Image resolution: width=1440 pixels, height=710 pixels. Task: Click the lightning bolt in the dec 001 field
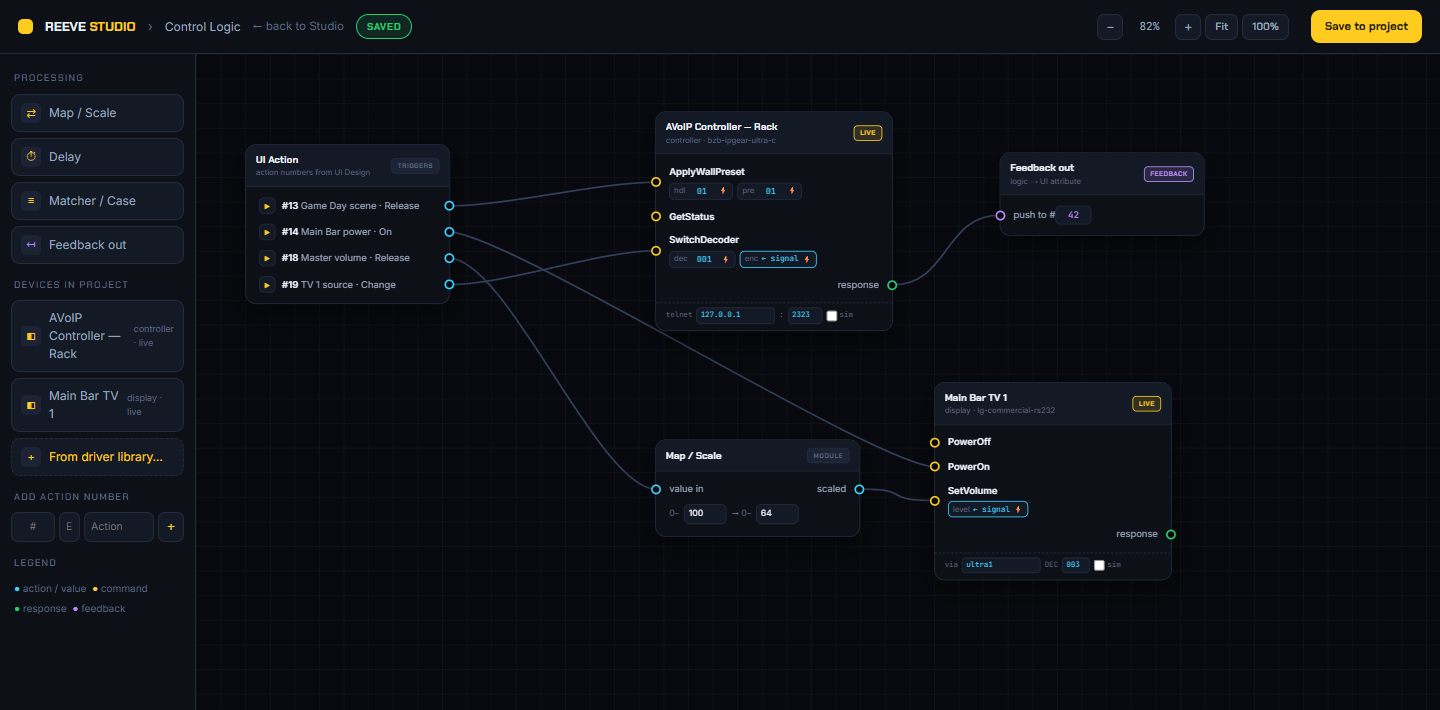point(725,259)
